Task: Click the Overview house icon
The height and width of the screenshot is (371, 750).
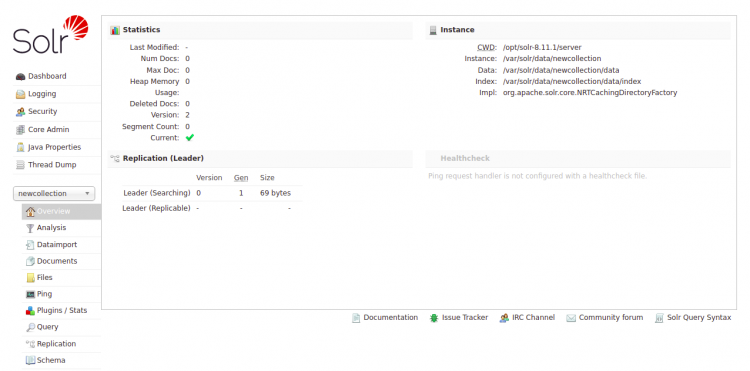Action: tap(30, 211)
